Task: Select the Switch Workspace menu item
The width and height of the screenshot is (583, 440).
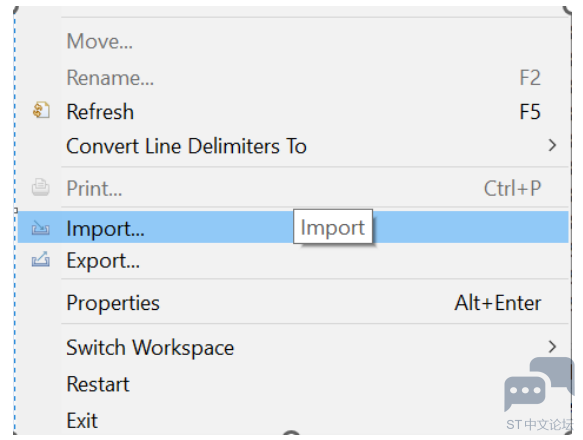Action: pos(150,348)
